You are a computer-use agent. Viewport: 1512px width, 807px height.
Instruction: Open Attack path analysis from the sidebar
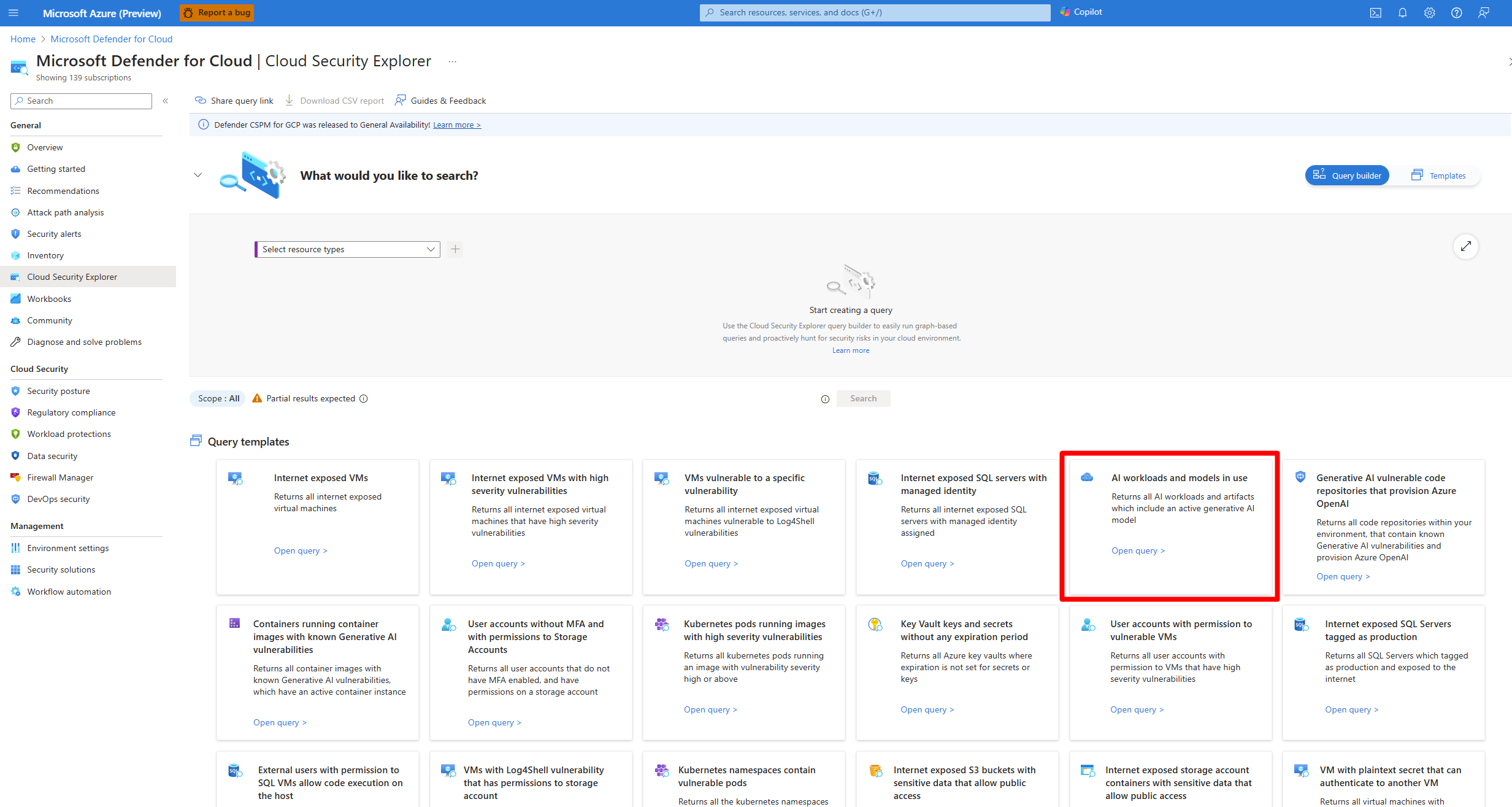click(65, 212)
